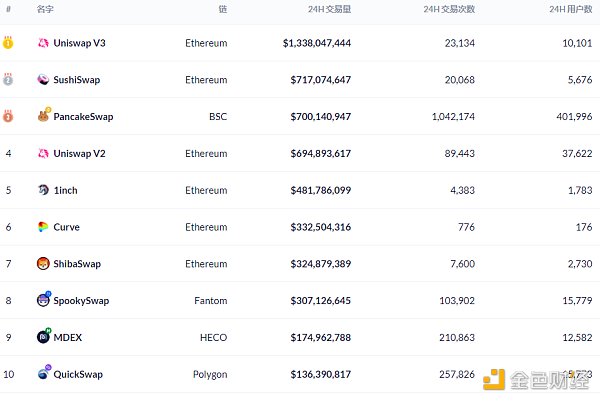Click the QuickSwap logo icon
Image resolution: width=600 pixels, height=401 pixels.
tap(43, 374)
